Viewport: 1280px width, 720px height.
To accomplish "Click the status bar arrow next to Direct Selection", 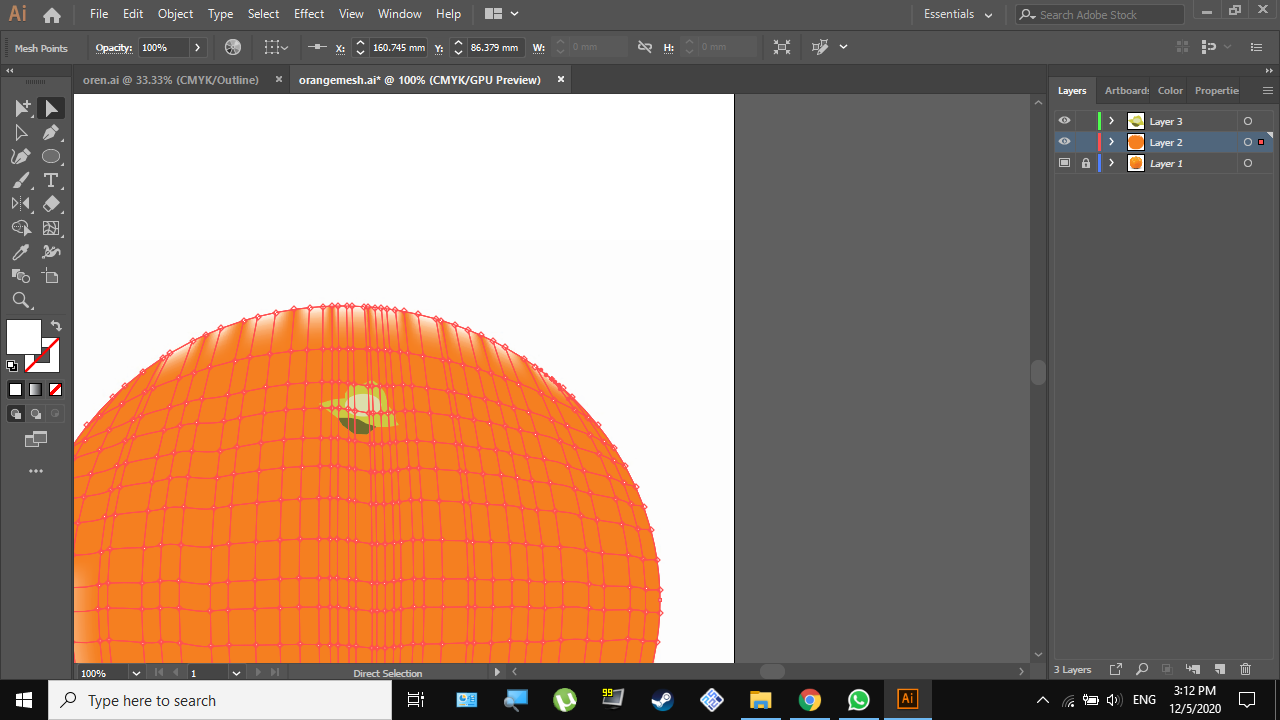I will [x=497, y=673].
